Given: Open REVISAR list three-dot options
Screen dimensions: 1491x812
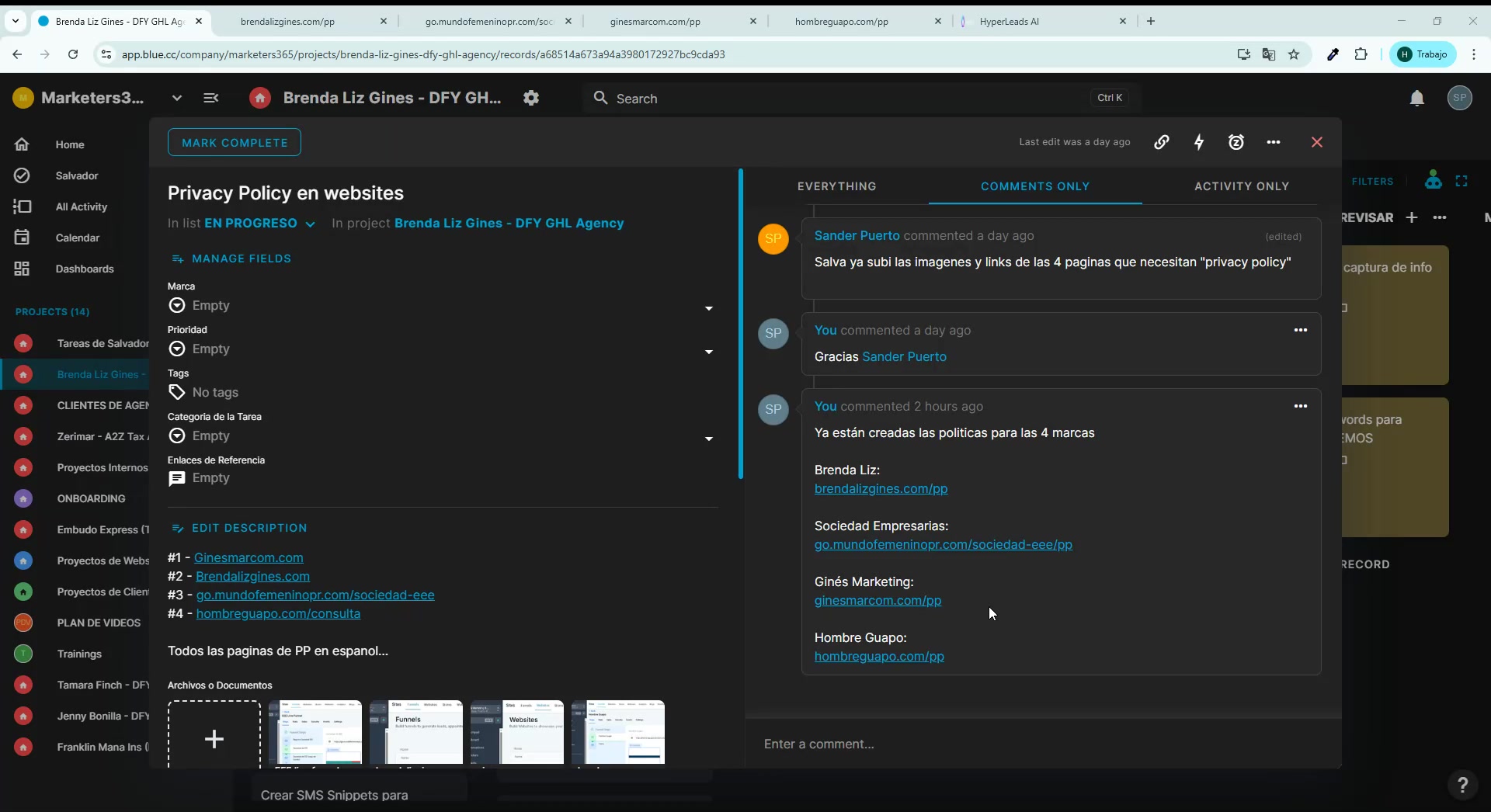Looking at the screenshot, I should [1440, 217].
